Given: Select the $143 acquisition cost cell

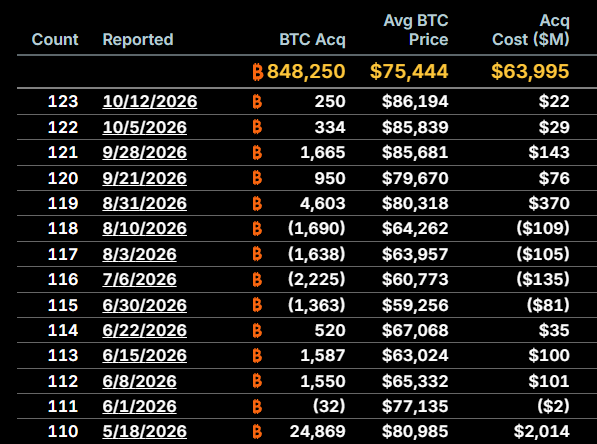Looking at the screenshot, I should [549, 152].
